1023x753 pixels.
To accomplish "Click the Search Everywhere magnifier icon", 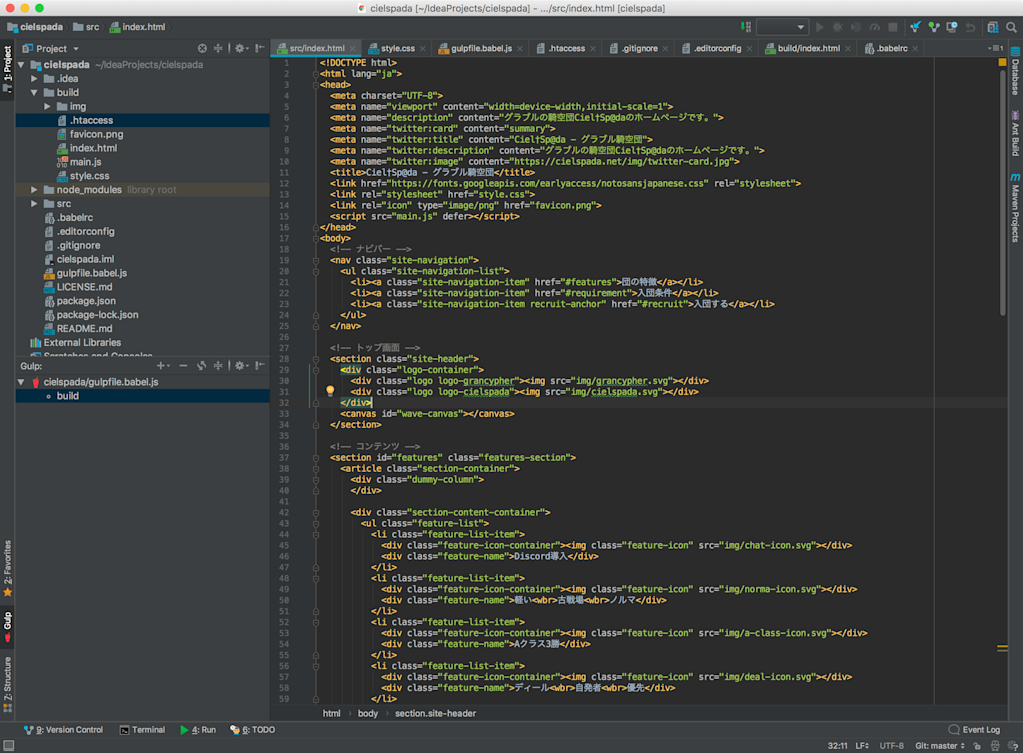I will [x=1011, y=27].
